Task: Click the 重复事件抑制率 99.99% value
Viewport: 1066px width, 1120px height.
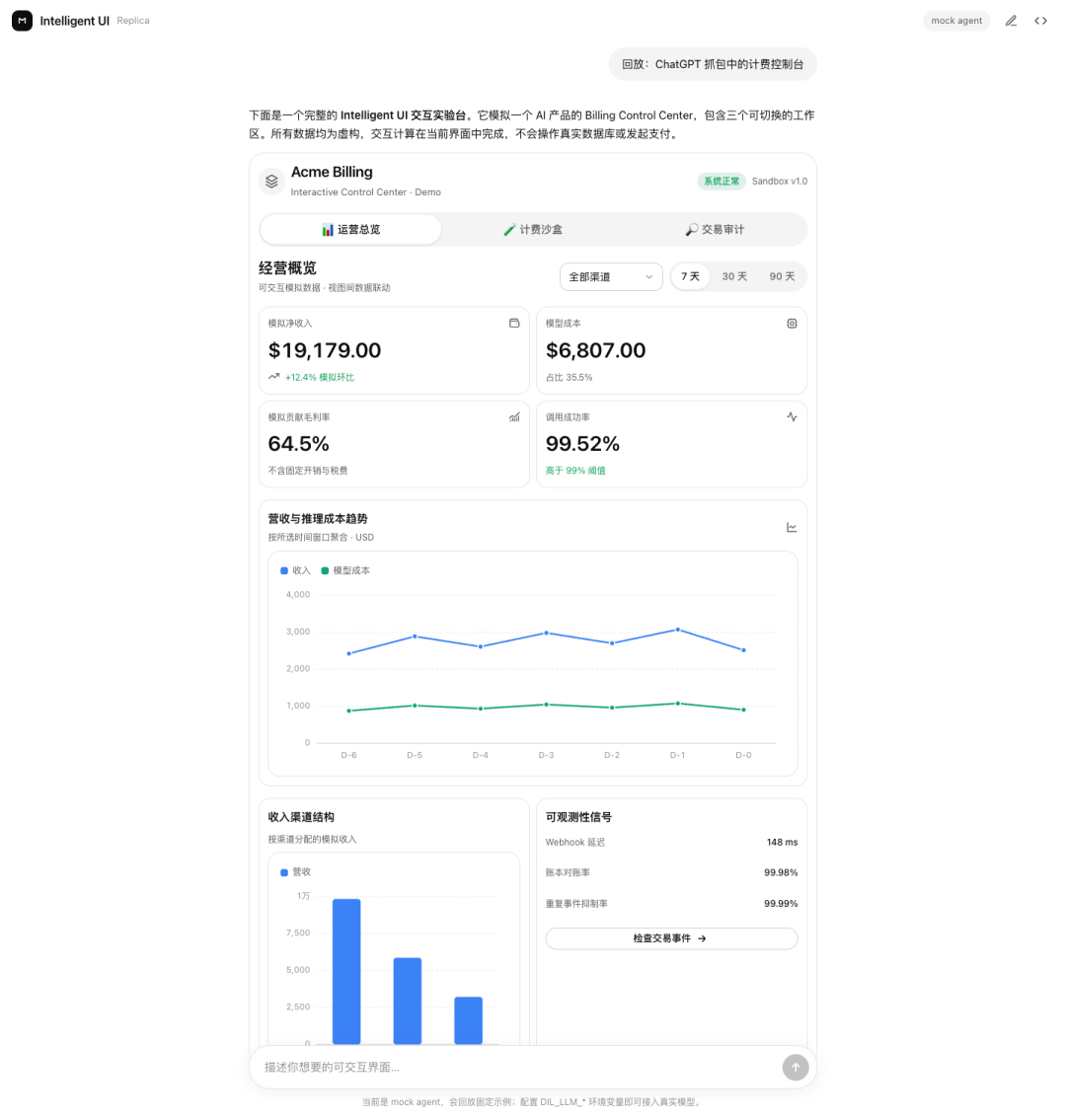Action: [780, 904]
